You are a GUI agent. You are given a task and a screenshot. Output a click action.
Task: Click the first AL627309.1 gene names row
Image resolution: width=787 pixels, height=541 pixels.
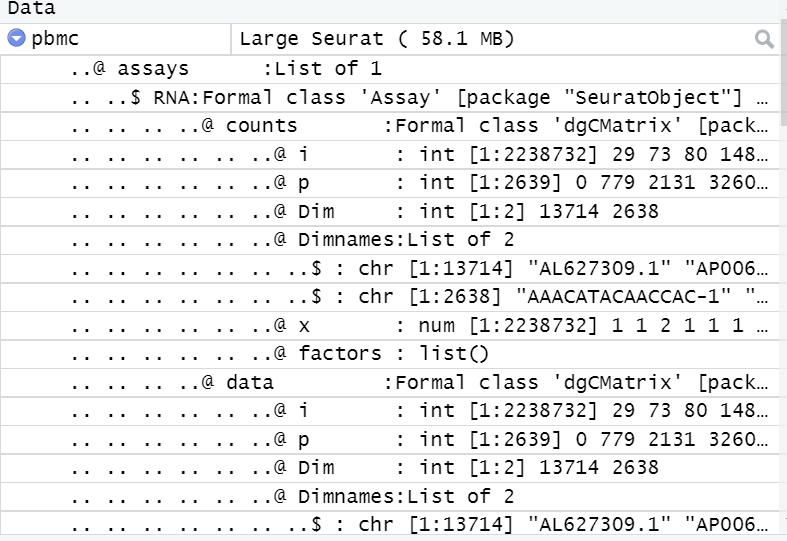389,268
